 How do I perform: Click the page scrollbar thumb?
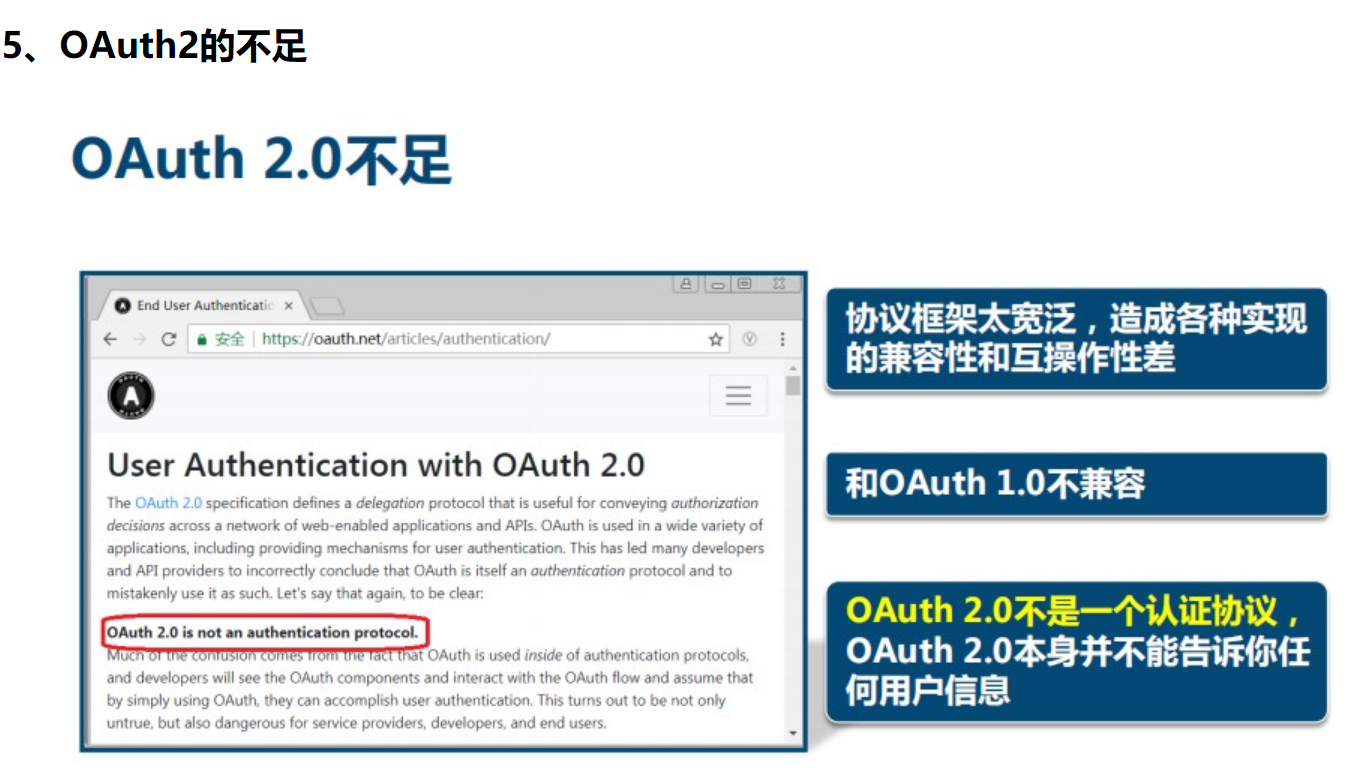click(793, 385)
